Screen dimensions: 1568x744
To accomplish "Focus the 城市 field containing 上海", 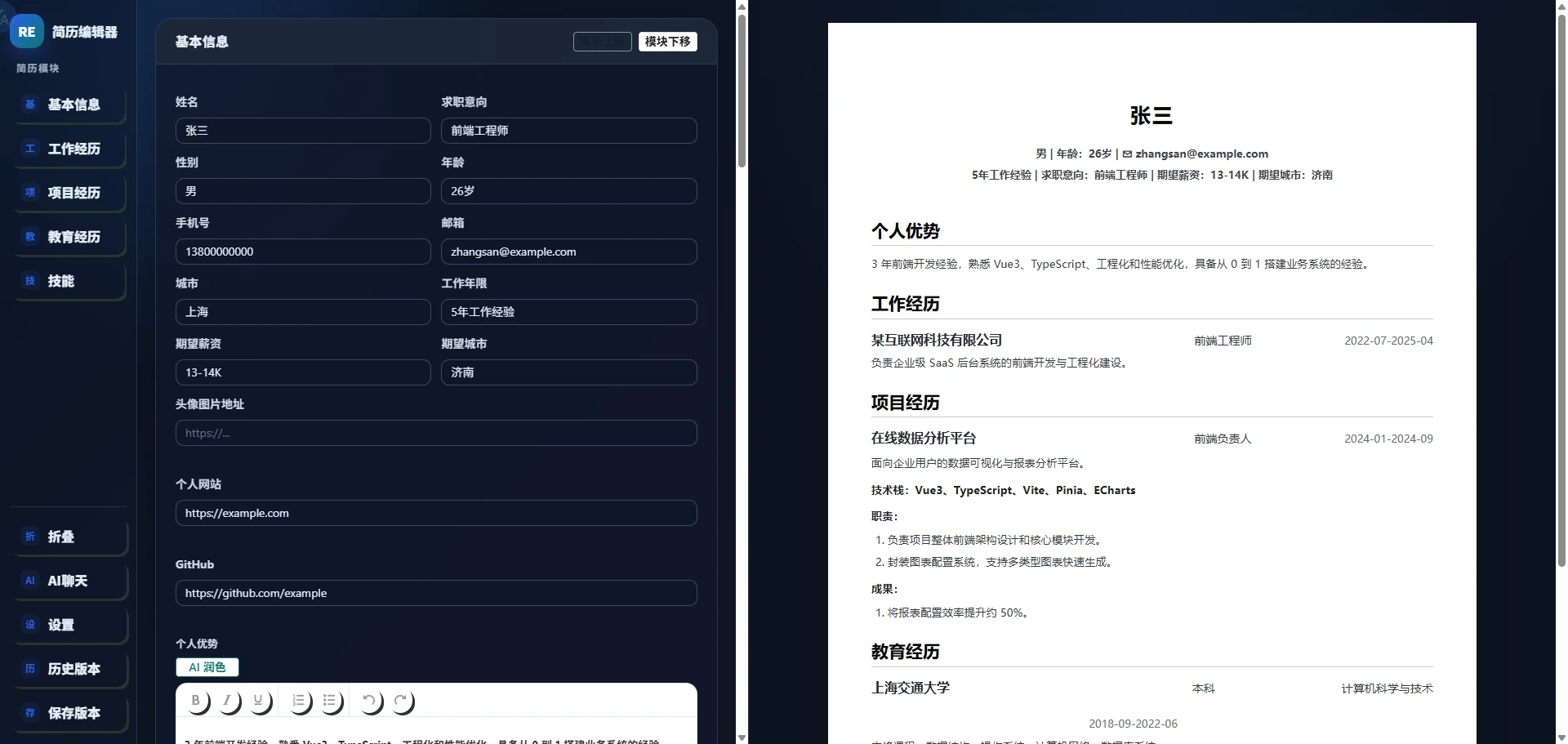I will tap(303, 312).
